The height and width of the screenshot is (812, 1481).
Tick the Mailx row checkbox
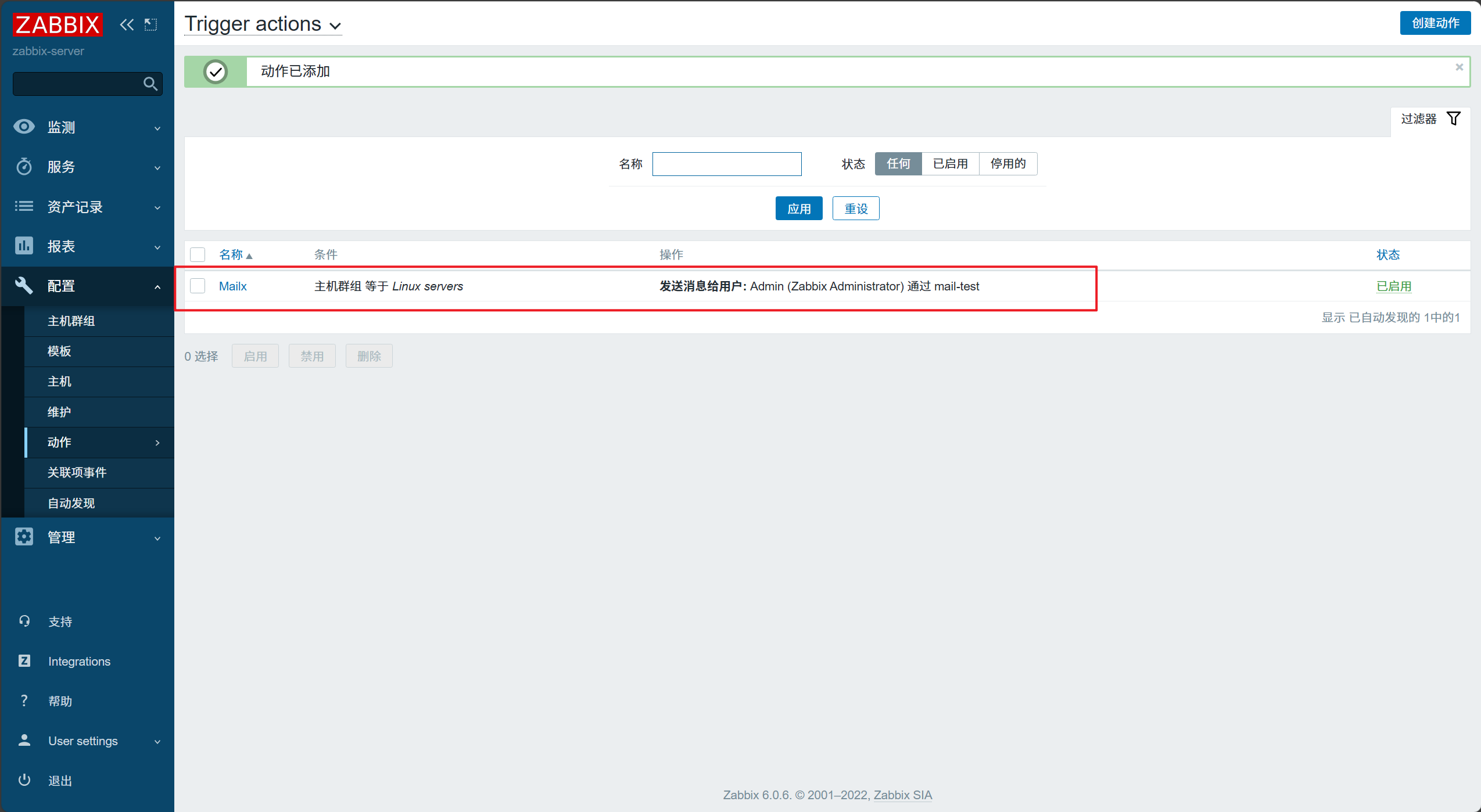tap(198, 286)
